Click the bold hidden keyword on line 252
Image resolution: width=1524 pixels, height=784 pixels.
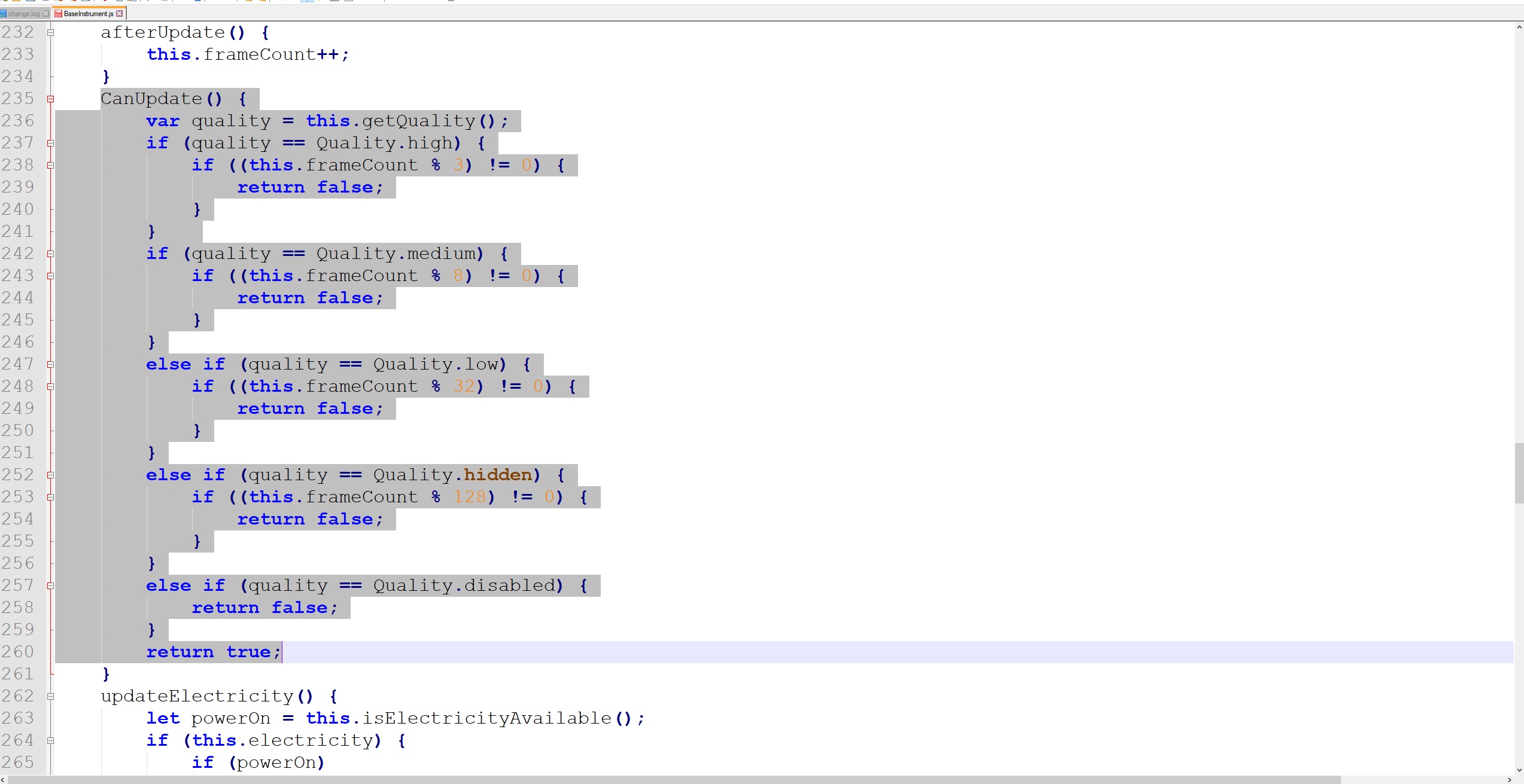(x=498, y=475)
